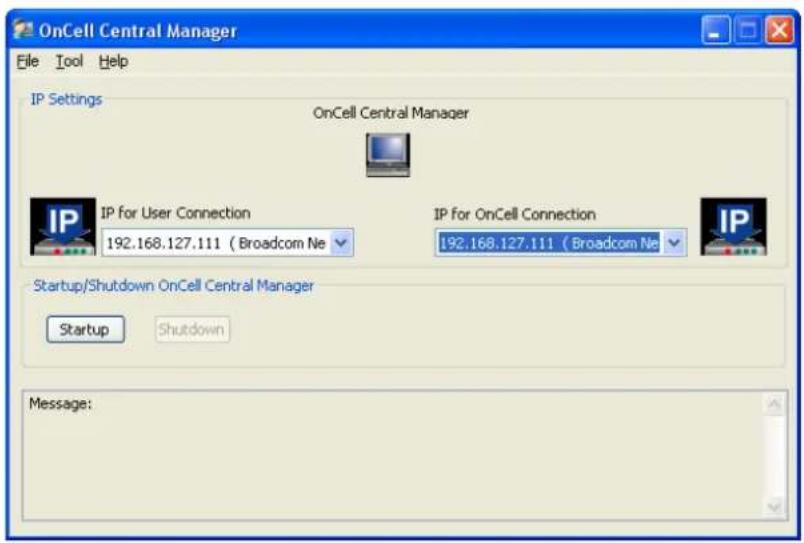Click 'OnCell Central Manager' caption above computer icon
Viewport: 804px width, 543px height.
coord(391,113)
